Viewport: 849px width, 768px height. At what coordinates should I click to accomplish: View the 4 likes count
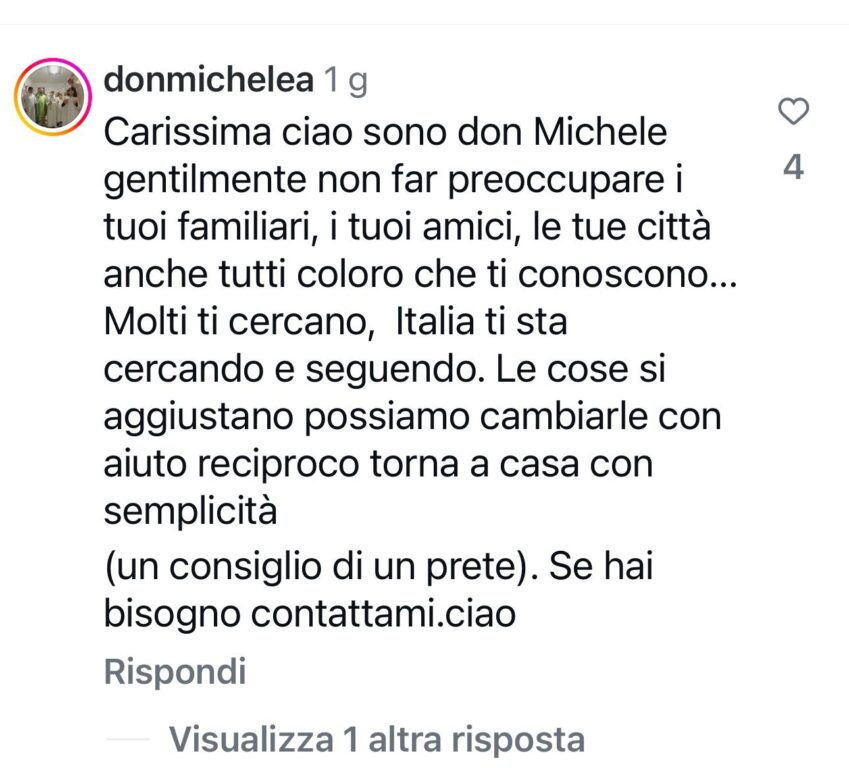point(793,167)
